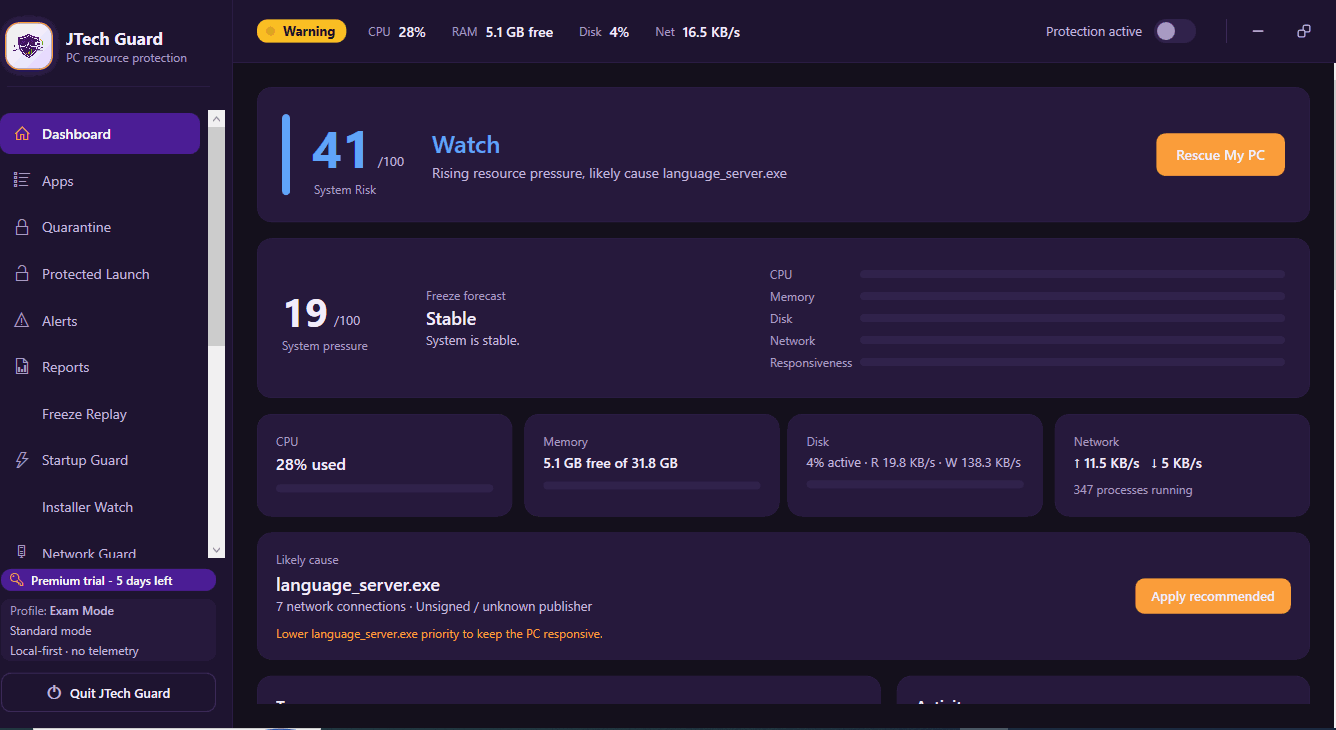Click the Apply recommended button
This screenshot has width=1336, height=730.
(1213, 596)
